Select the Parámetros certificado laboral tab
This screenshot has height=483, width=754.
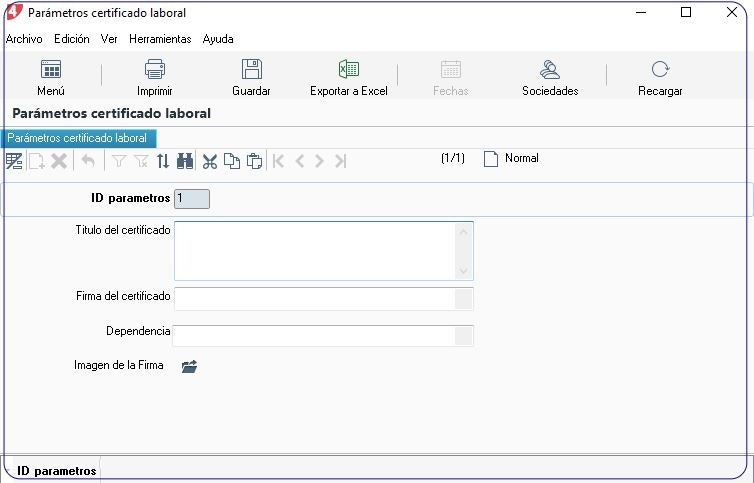click(78, 138)
